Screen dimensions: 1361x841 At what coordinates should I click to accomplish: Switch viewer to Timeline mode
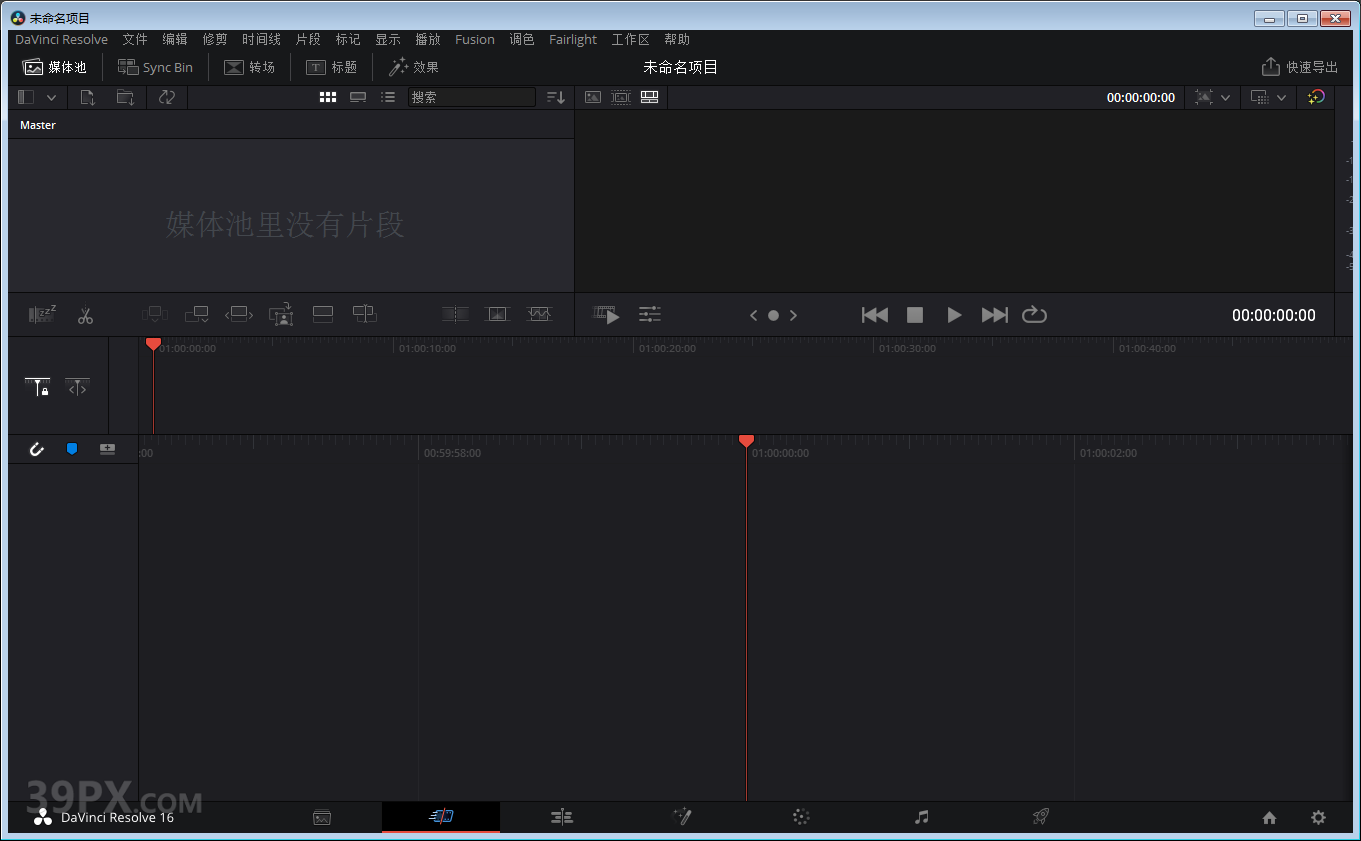pyautogui.click(x=650, y=97)
